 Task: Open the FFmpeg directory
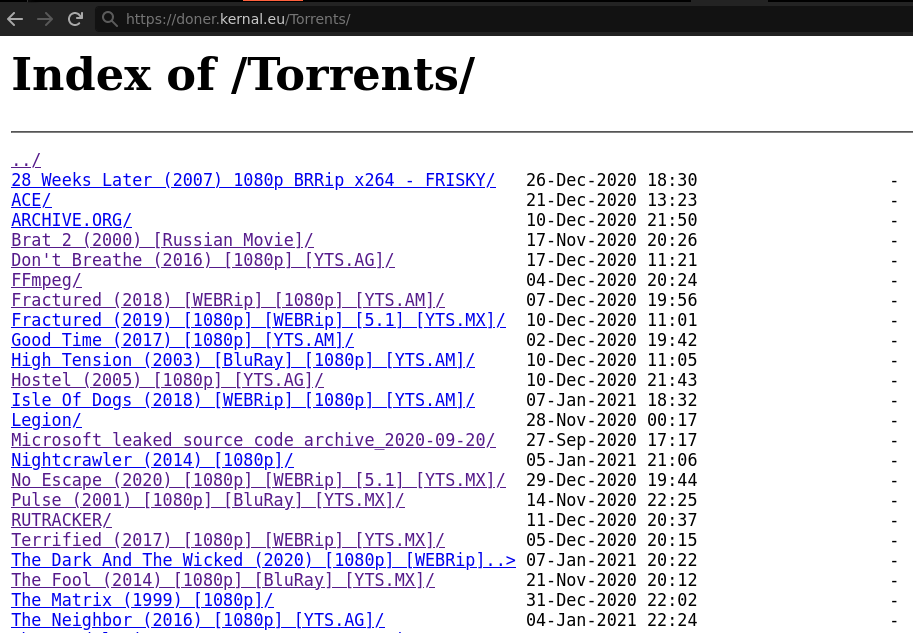pos(46,280)
